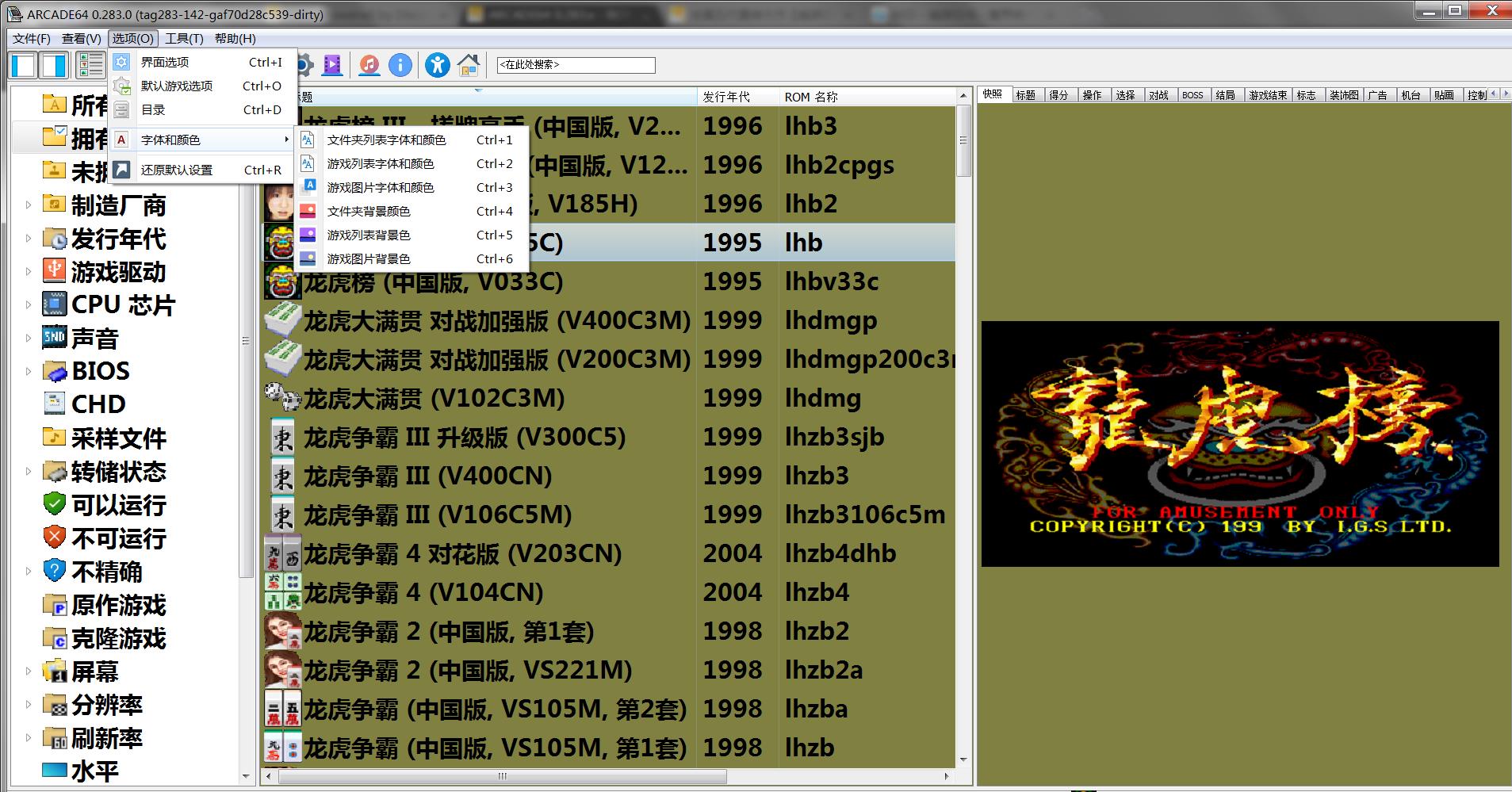Image resolution: width=1512 pixels, height=792 pixels.
Task: Click the search input field
Action: point(576,65)
